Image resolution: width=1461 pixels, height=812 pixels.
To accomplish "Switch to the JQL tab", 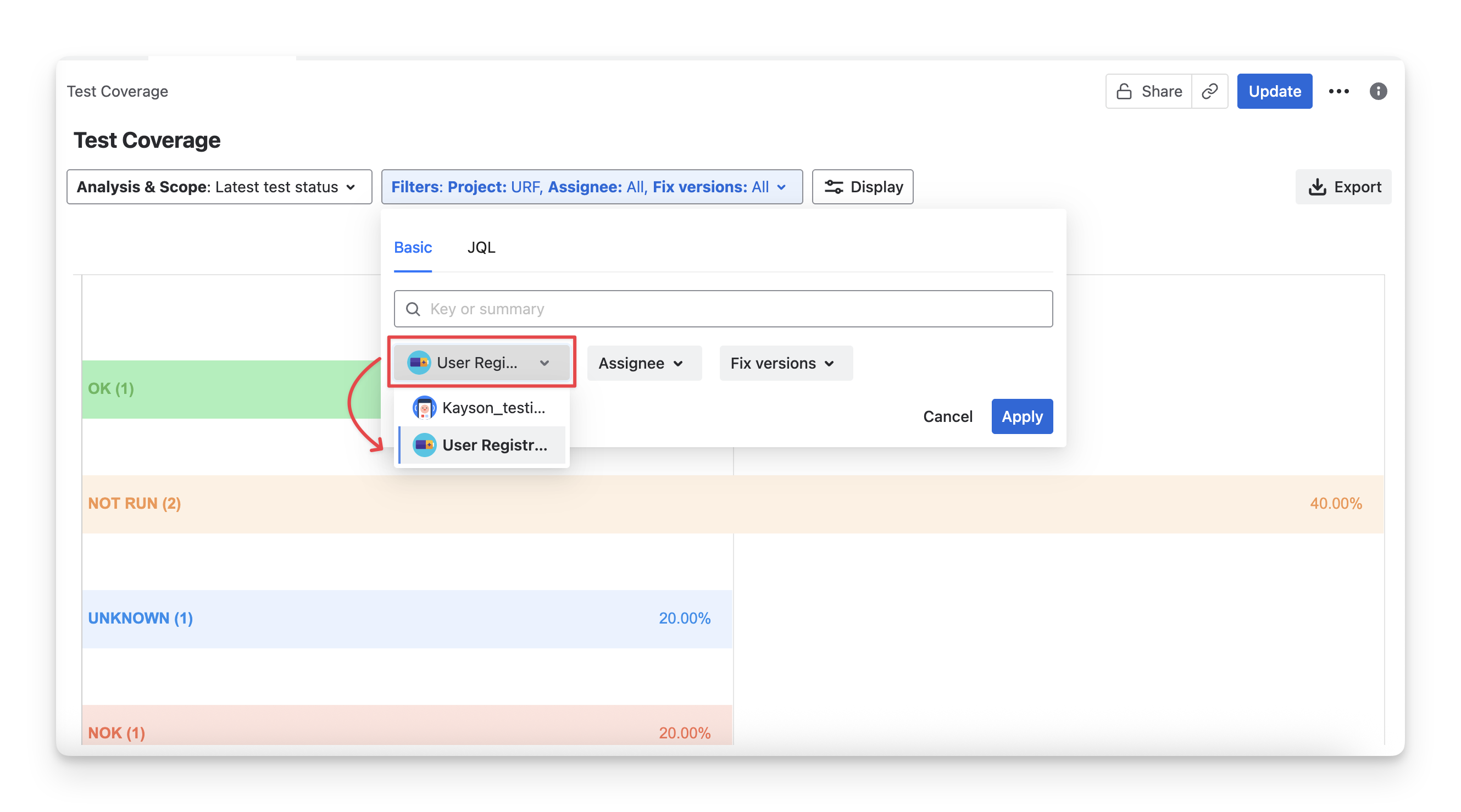I will pyautogui.click(x=481, y=247).
